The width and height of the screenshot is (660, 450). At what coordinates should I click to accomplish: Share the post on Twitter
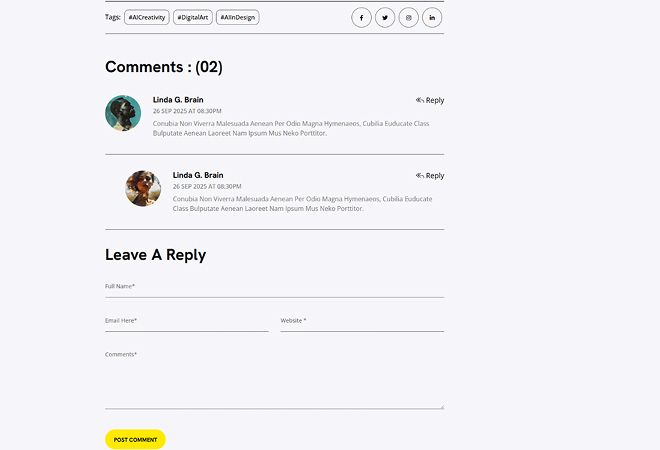tap(385, 18)
